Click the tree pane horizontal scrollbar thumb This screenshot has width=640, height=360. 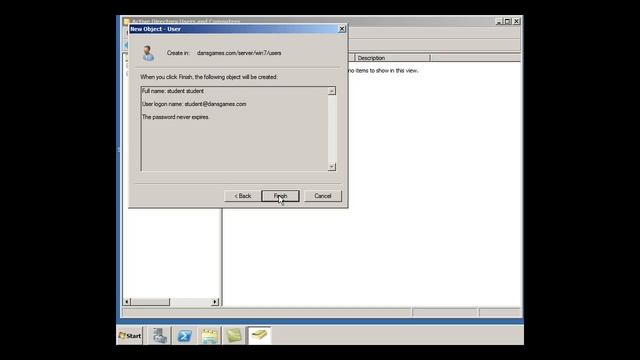pos(150,302)
